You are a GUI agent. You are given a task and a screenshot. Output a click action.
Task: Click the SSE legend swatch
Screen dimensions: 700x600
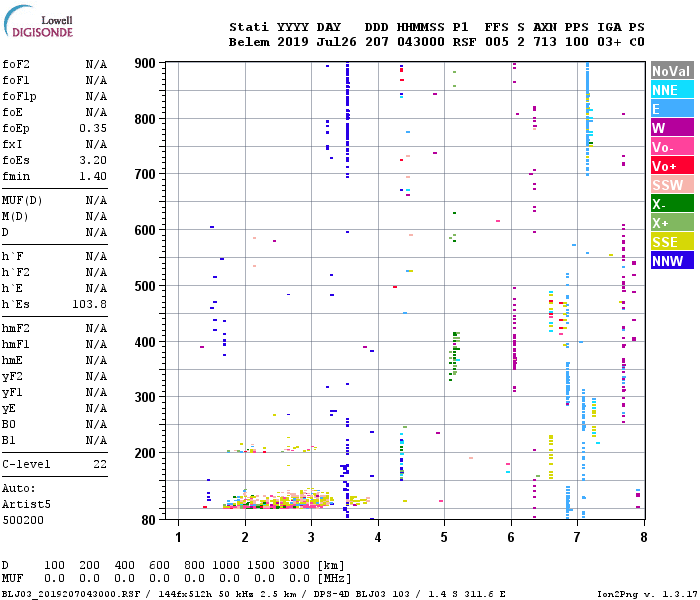click(672, 242)
